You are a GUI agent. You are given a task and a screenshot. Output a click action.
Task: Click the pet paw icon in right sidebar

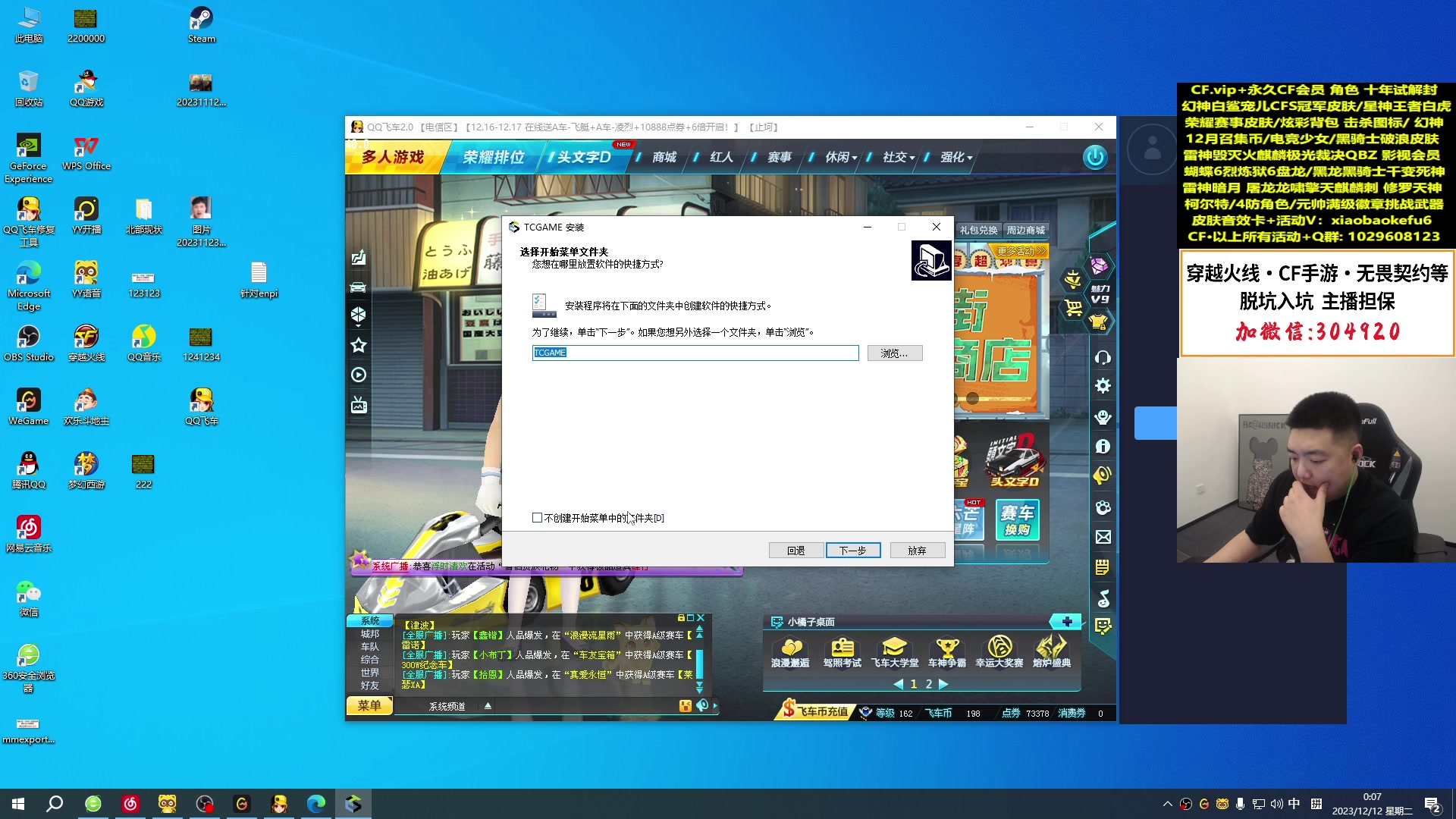pos(1103,507)
